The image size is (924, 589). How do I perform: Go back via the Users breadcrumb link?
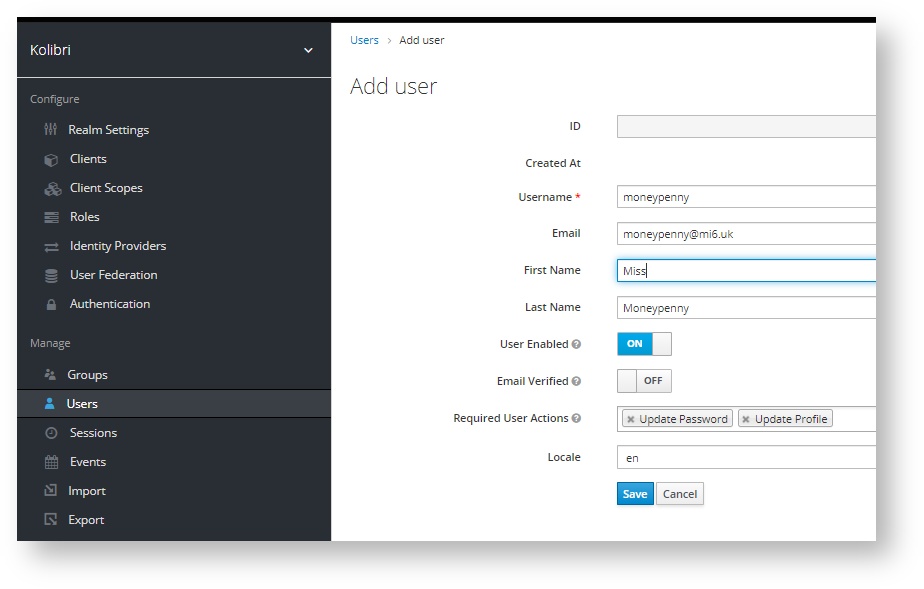click(363, 40)
